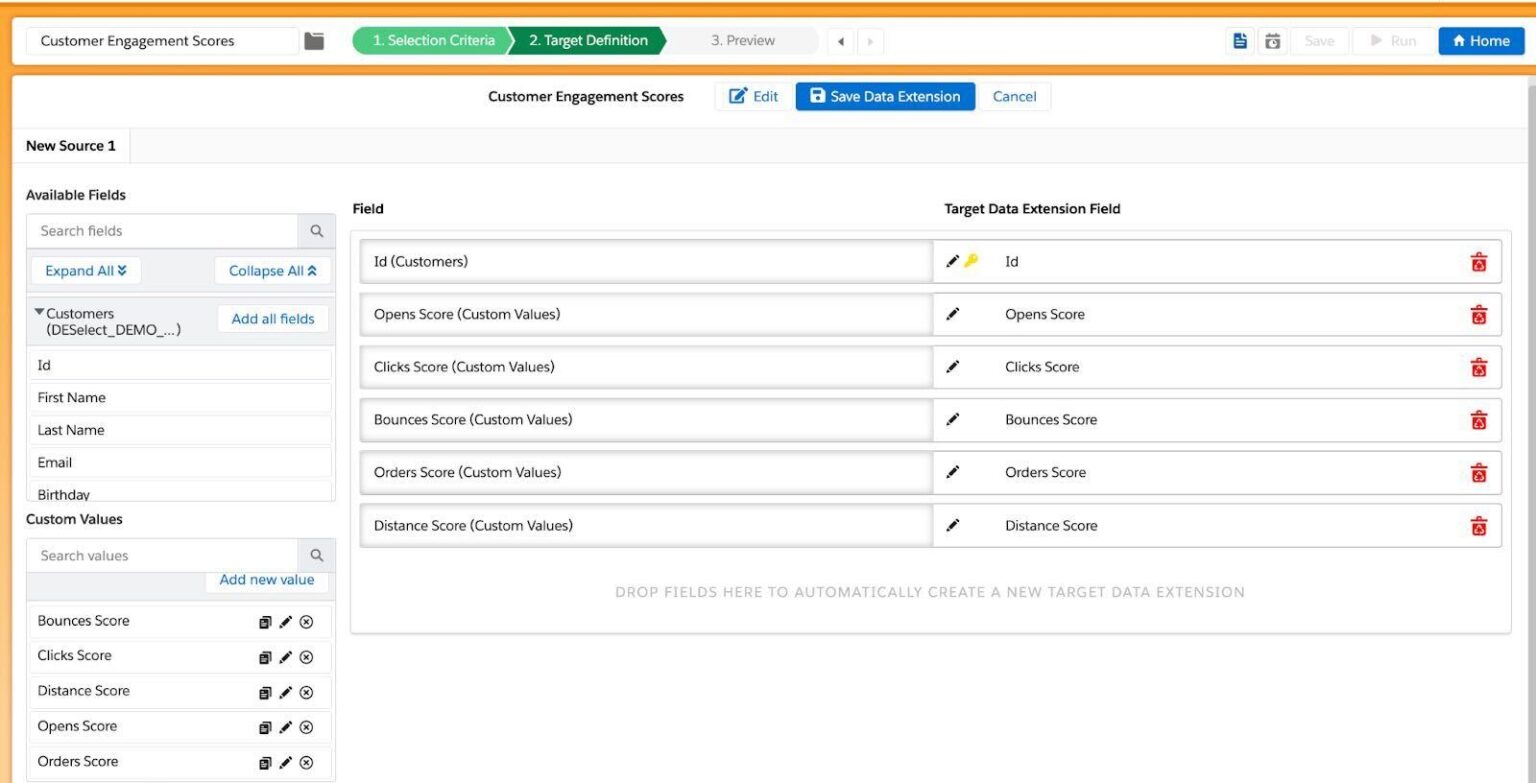Click the selection notes document icon
This screenshot has width=1536, height=783.
[1240, 40]
